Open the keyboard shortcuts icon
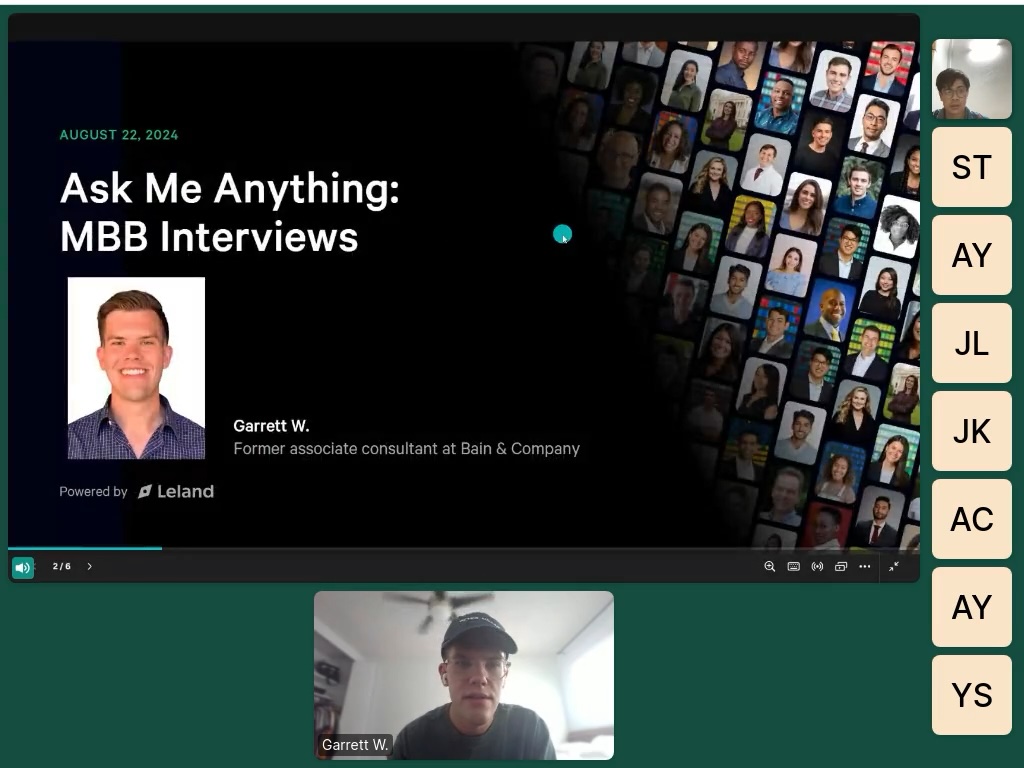 click(x=793, y=566)
